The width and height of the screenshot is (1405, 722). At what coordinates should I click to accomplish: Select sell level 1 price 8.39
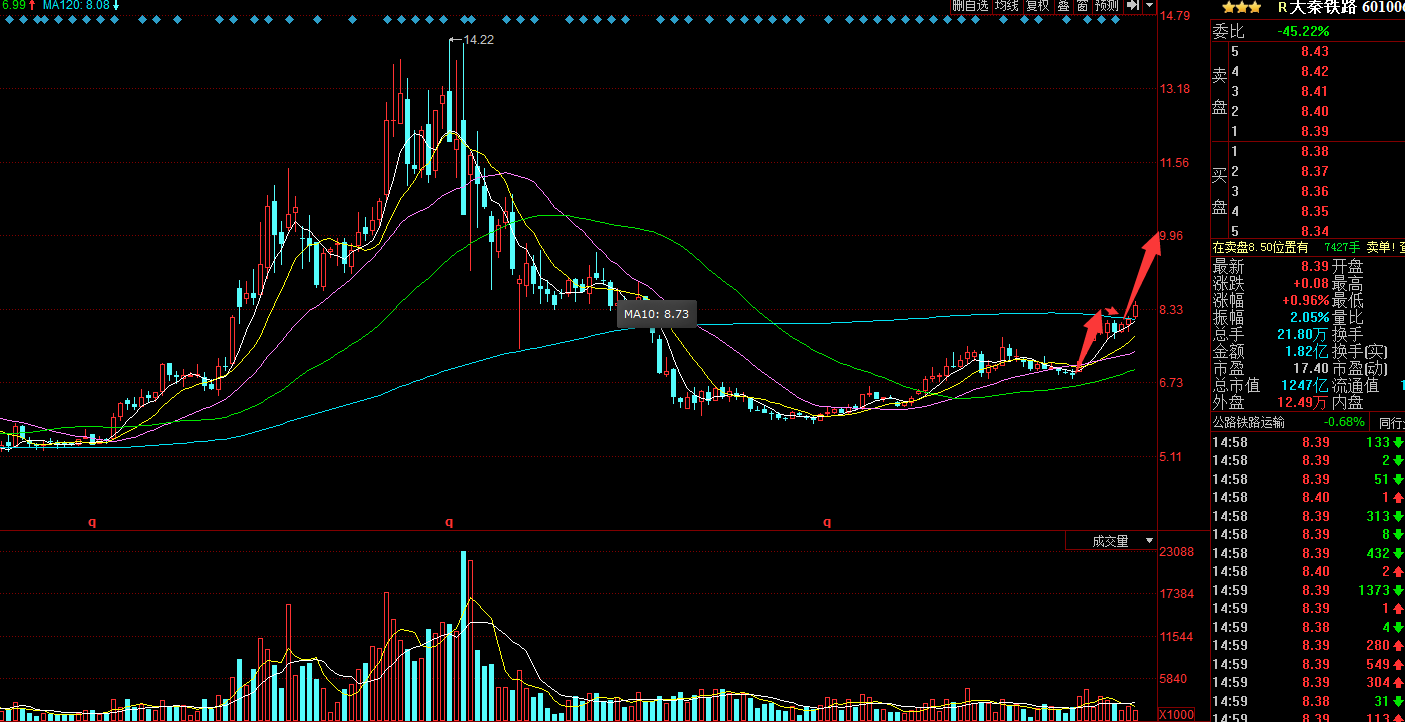pyautogui.click(x=1315, y=131)
